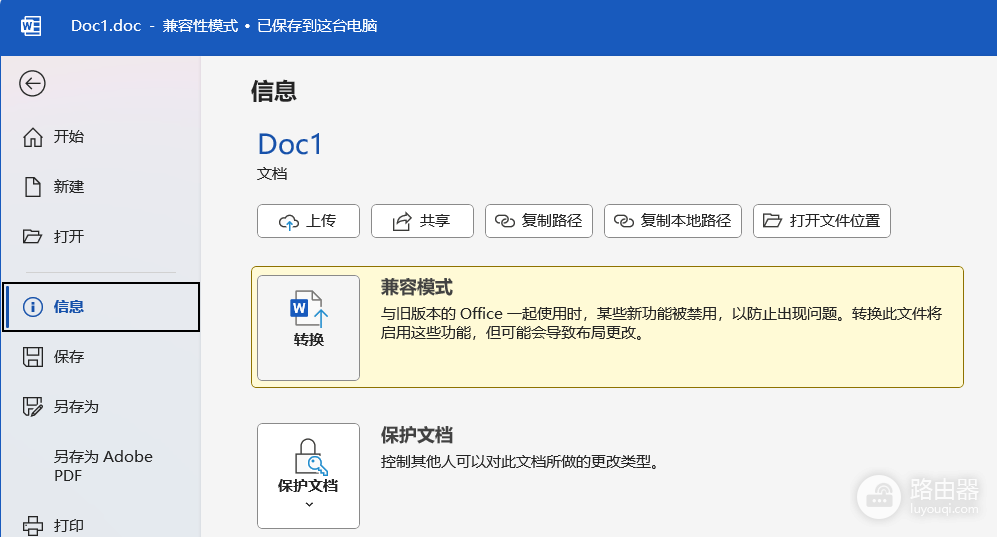This screenshot has width=997, height=537.
Task: Open the 开始 home page
Action: [100, 137]
